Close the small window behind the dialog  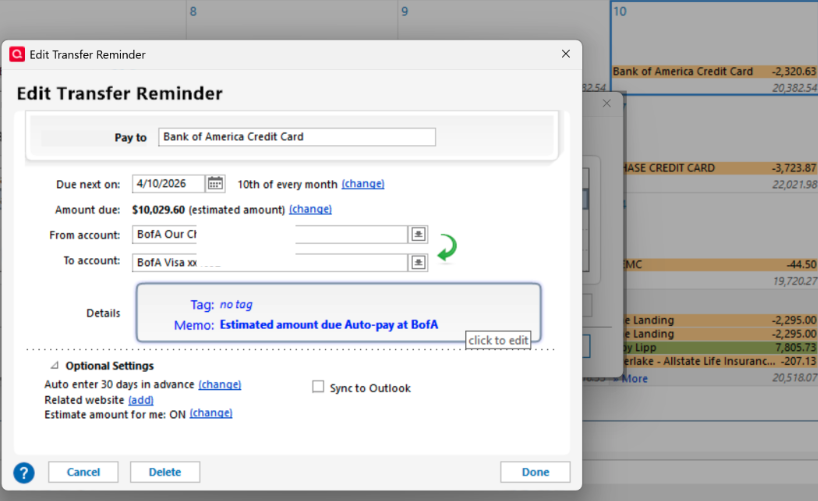point(606,103)
